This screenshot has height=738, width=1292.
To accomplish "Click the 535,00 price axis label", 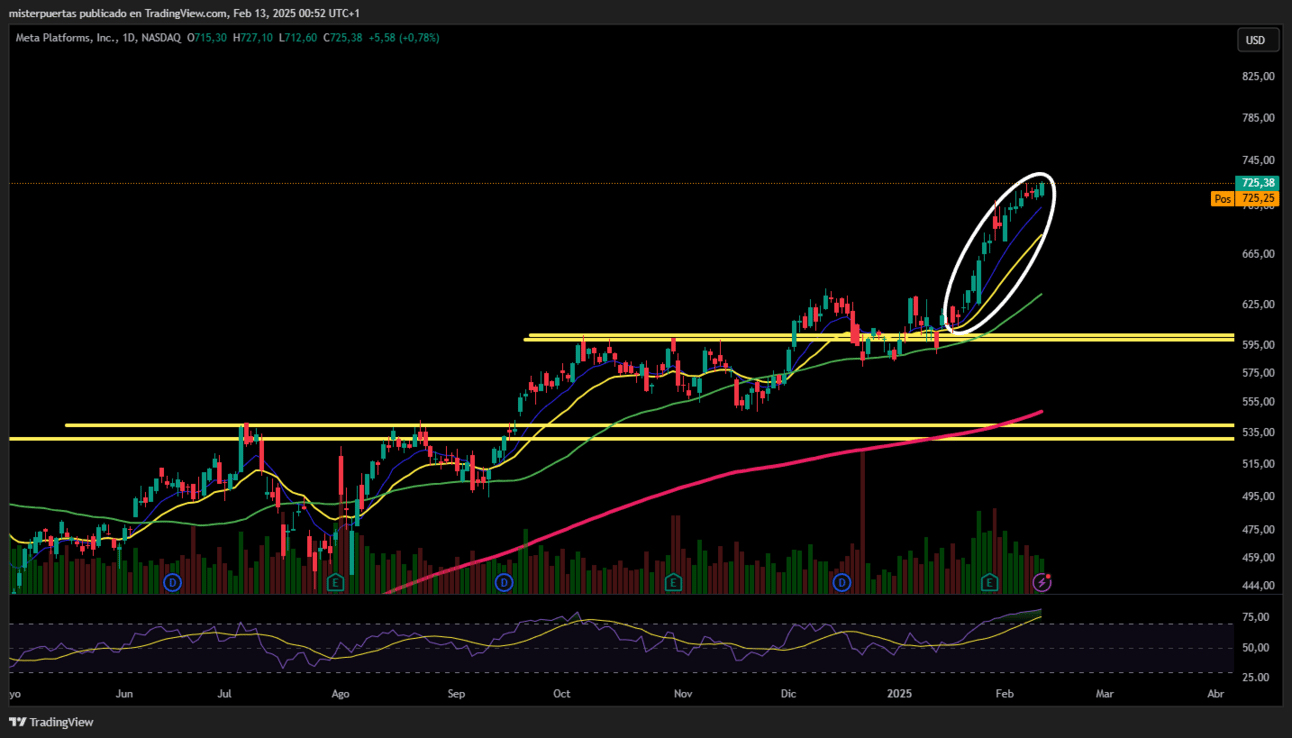I will pos(1258,432).
